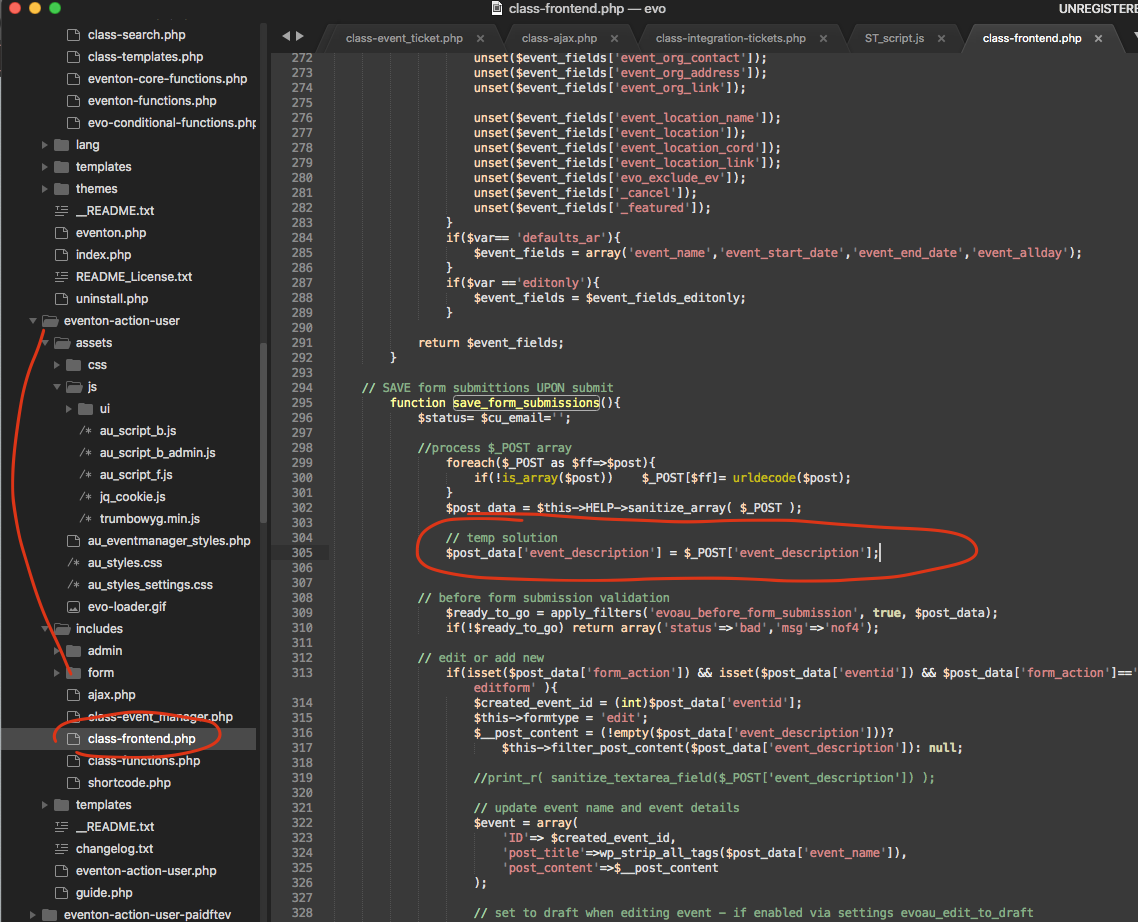Click the image icon next to evo-loader.gif

point(74,606)
